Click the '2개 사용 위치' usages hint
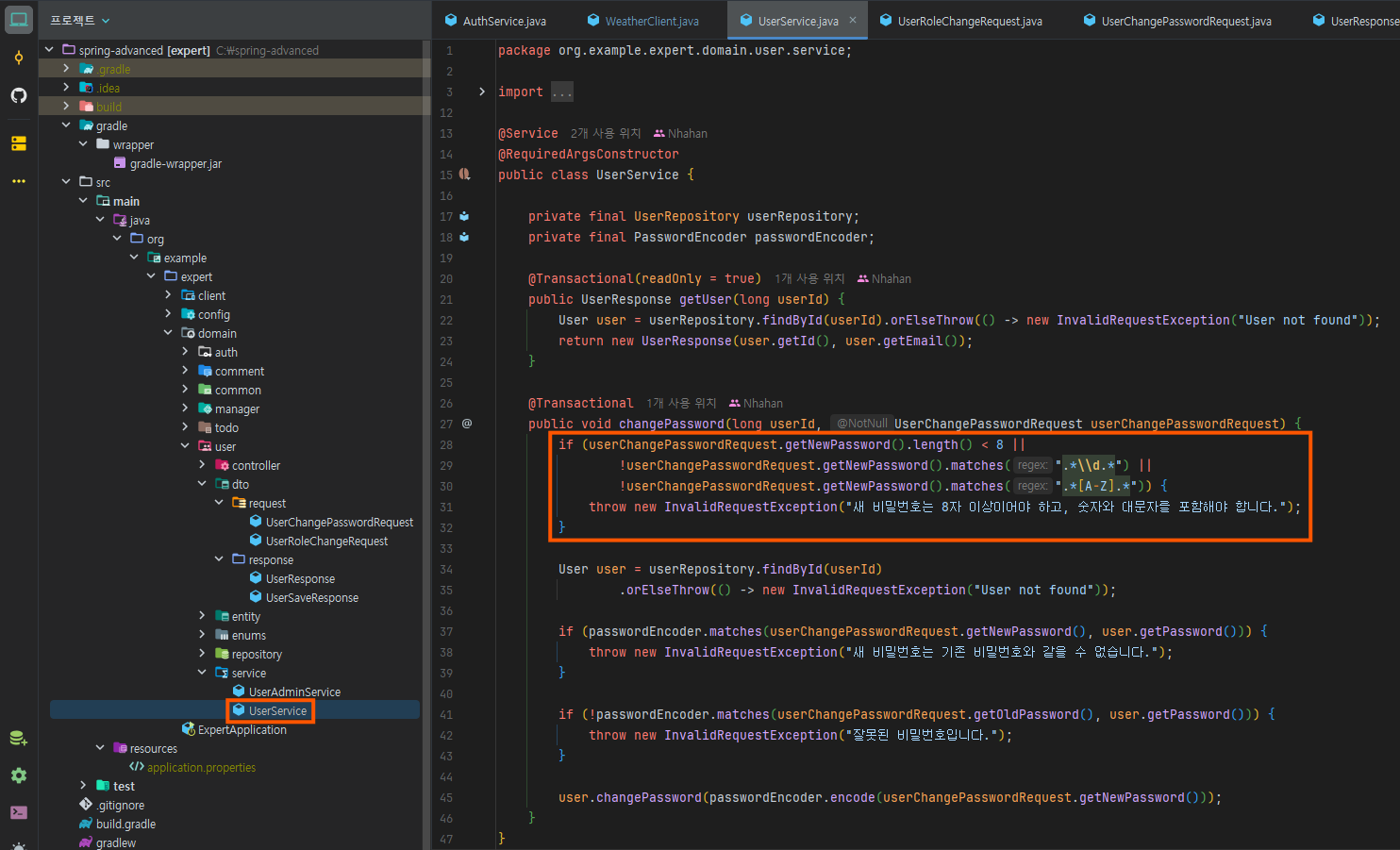This screenshot has width=1400, height=850. [606, 134]
